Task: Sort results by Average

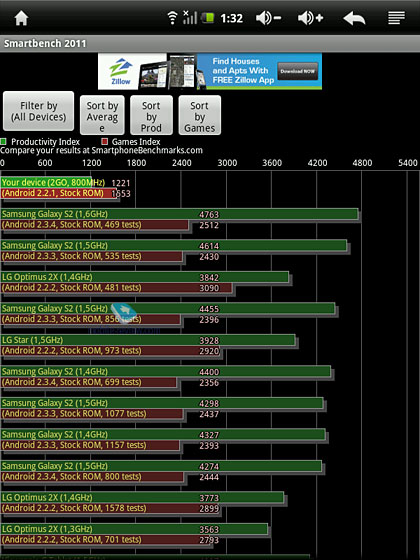Action: 102,115
